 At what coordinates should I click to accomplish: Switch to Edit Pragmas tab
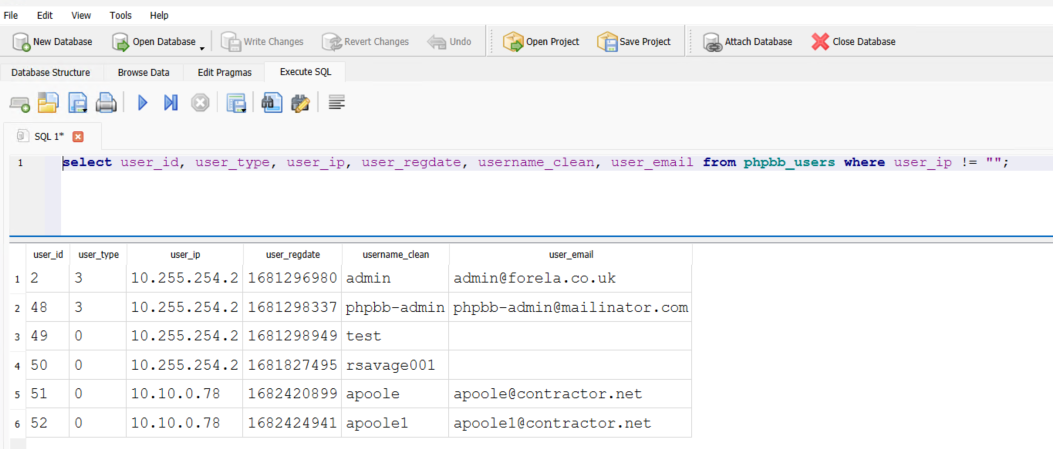coord(224,72)
